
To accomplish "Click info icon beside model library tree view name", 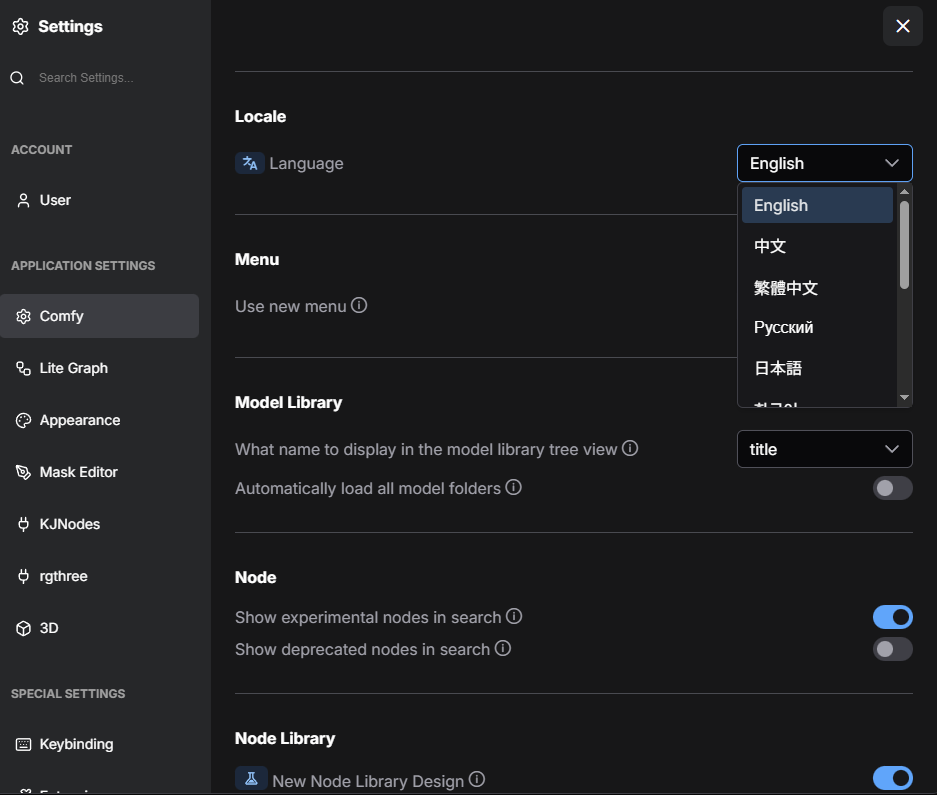I will (630, 448).
